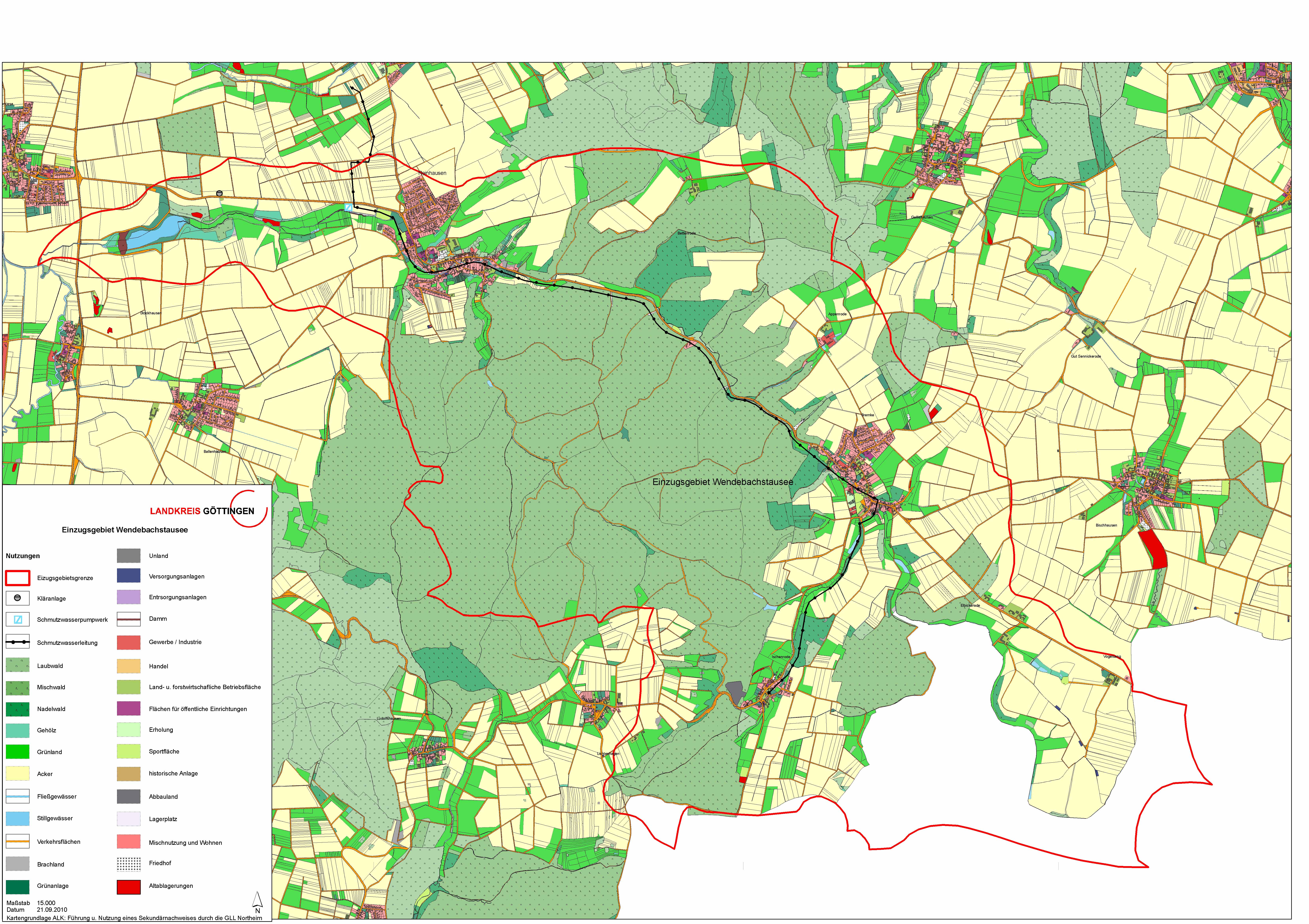
Task: Click the Schmutzwasserpumpwerk symbol in the legend
Action: (x=17, y=620)
